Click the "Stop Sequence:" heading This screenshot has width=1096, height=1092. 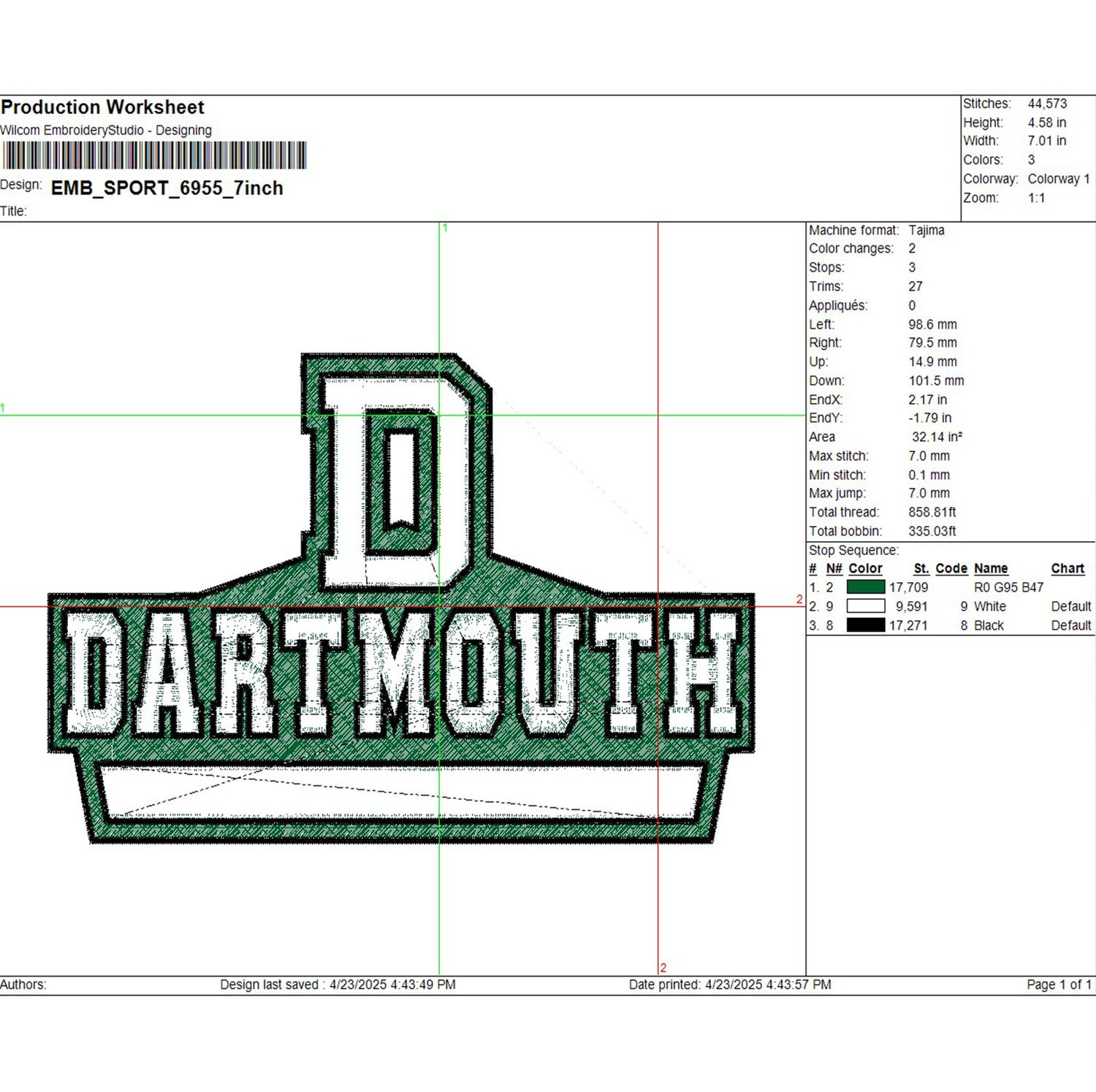click(853, 550)
